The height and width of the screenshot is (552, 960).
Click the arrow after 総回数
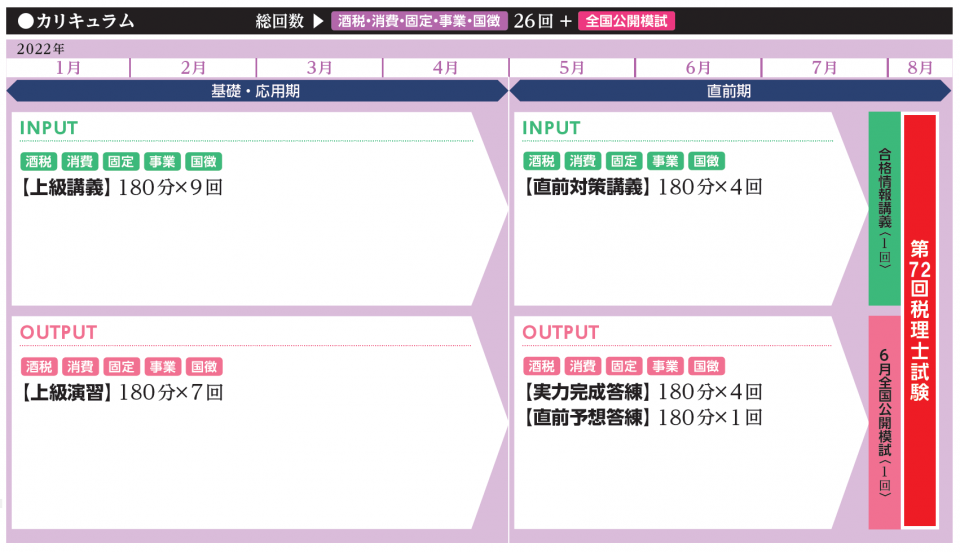point(318,21)
